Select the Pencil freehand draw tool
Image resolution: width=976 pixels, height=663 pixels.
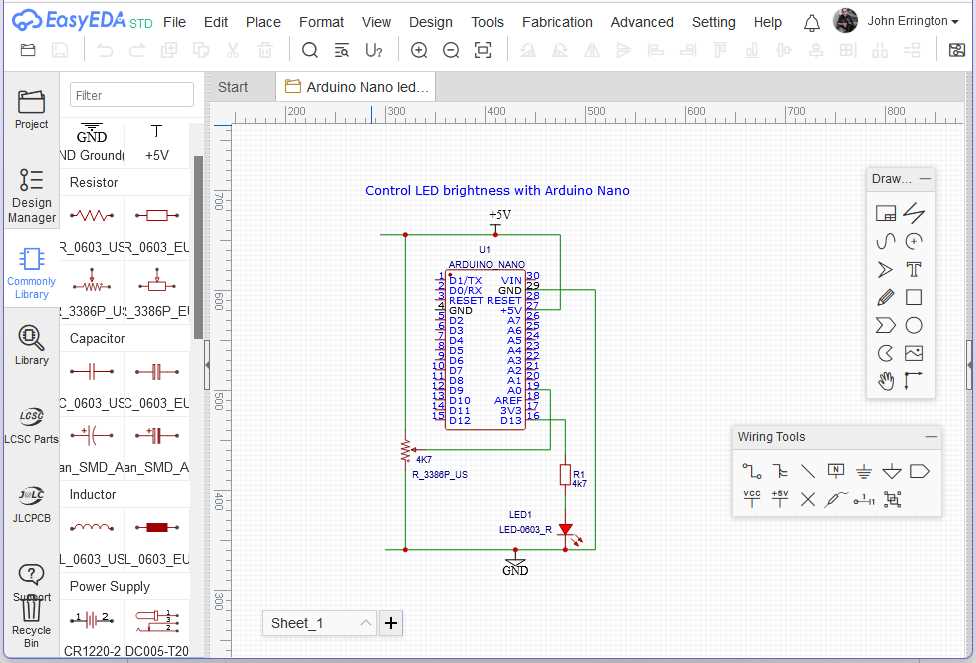click(x=886, y=297)
